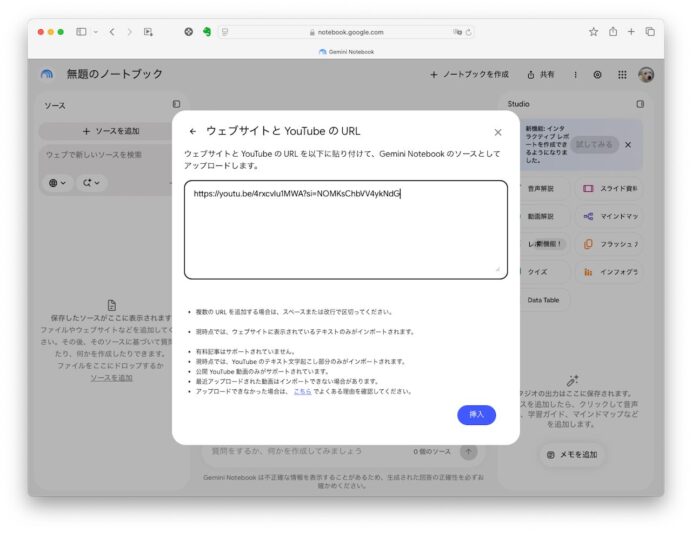
Task: Open the Google apps grid icon
Action: pos(622,75)
